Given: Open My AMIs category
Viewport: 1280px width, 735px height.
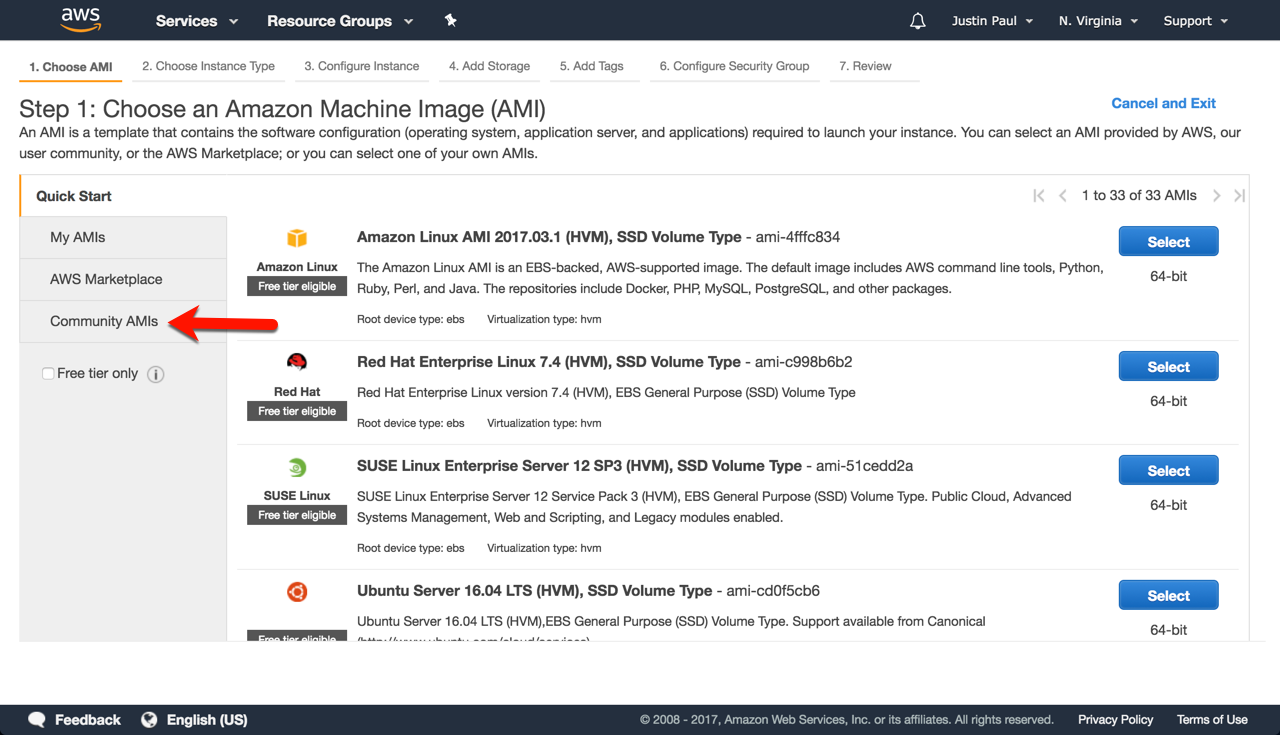Looking at the screenshot, I should [123, 238].
